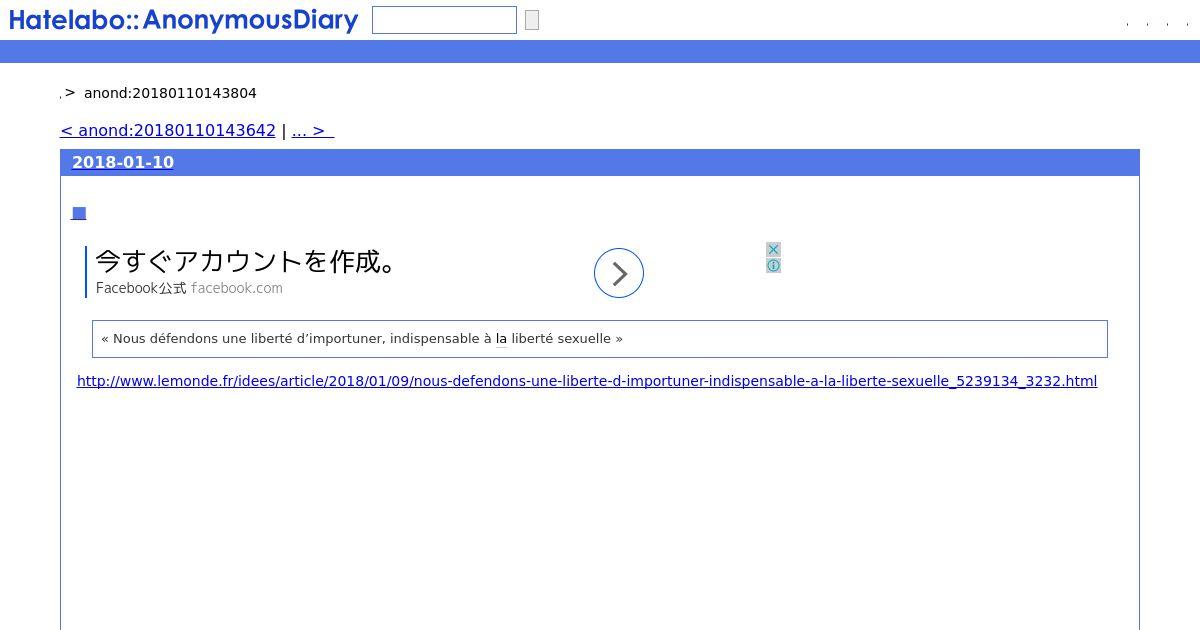Image resolution: width=1200 pixels, height=630 pixels.
Task: Click the ad headline 今すぐアカウントを作成。
Action: pyautogui.click(x=248, y=262)
